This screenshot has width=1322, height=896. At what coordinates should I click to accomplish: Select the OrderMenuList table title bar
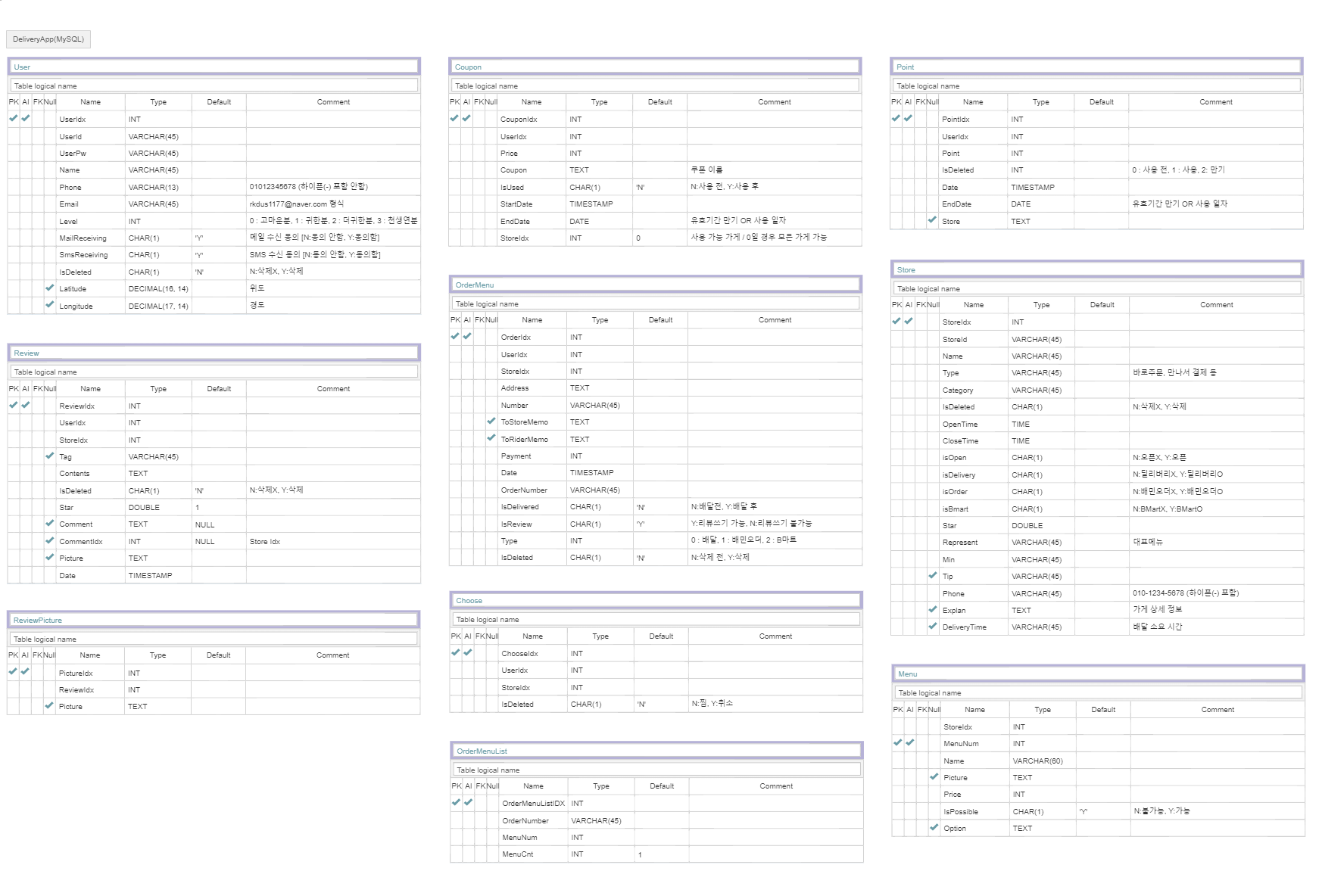[x=656, y=751]
